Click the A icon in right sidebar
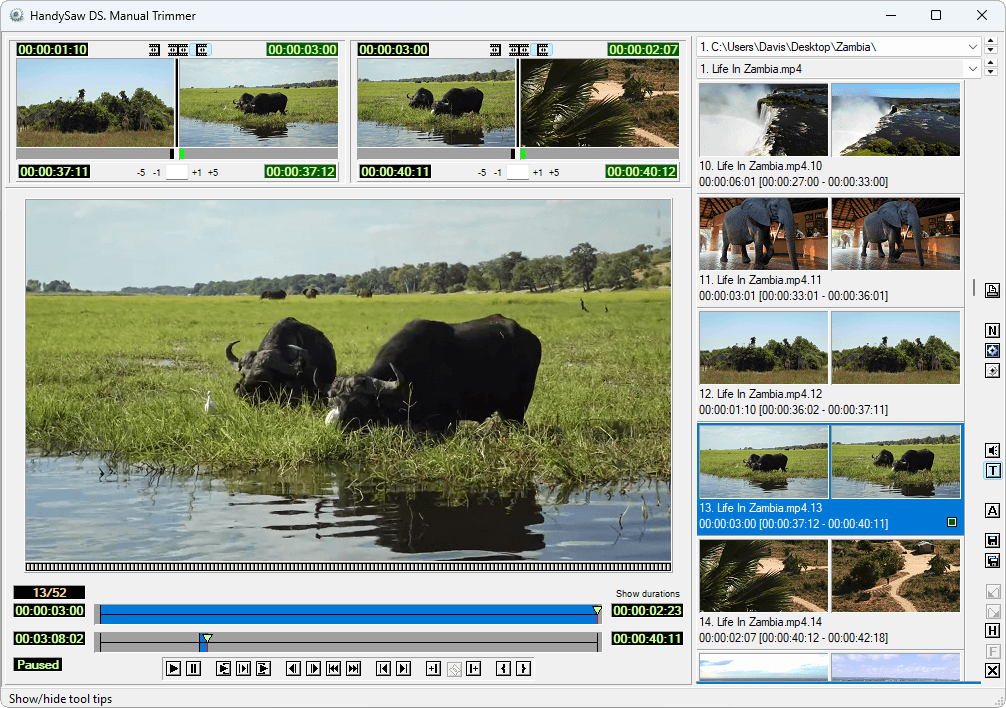Screen dimensions: 1006x708 pyautogui.click(x=992, y=510)
